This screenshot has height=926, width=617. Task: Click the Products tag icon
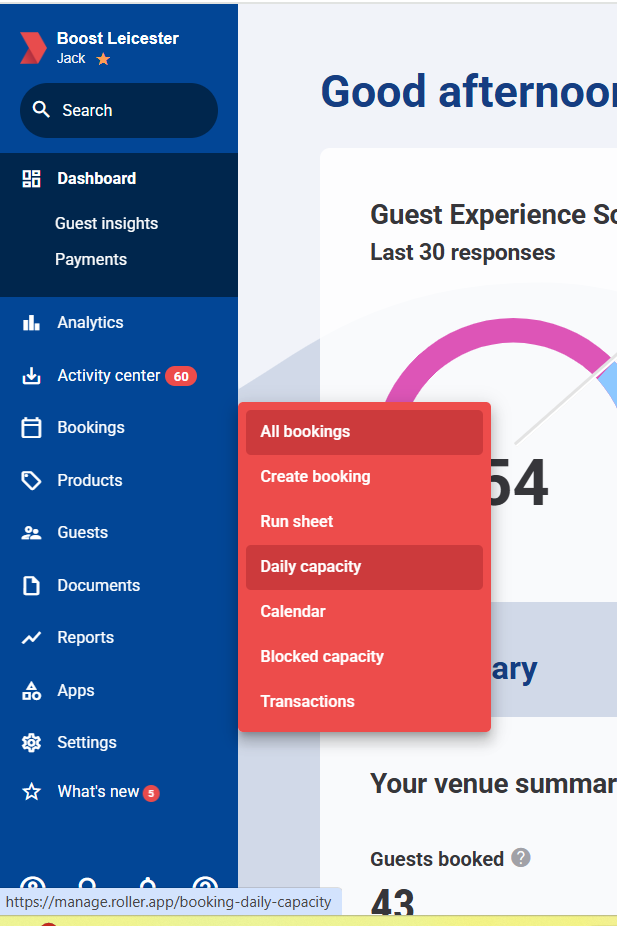point(31,480)
